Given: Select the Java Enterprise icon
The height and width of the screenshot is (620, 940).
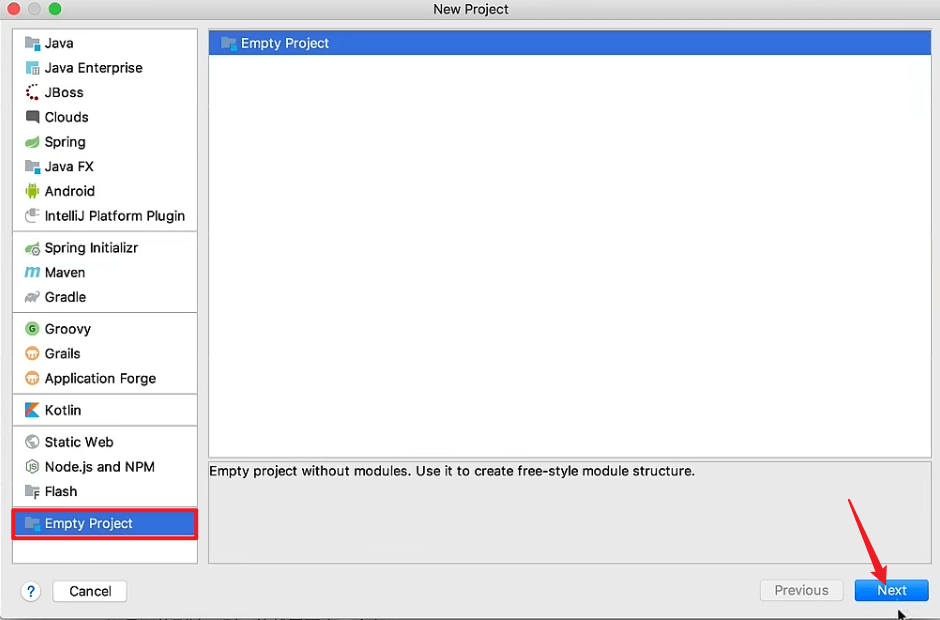Looking at the screenshot, I should (32, 68).
